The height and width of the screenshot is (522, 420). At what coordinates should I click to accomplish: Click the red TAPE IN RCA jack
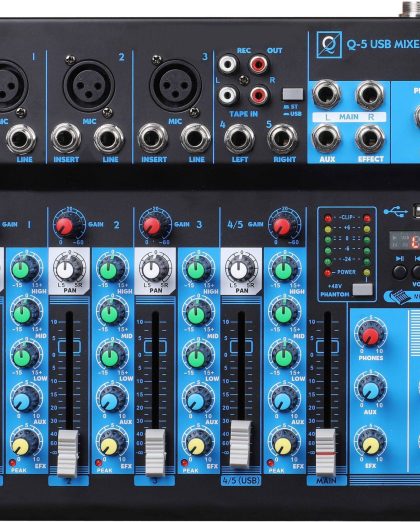pyautogui.click(x=259, y=95)
